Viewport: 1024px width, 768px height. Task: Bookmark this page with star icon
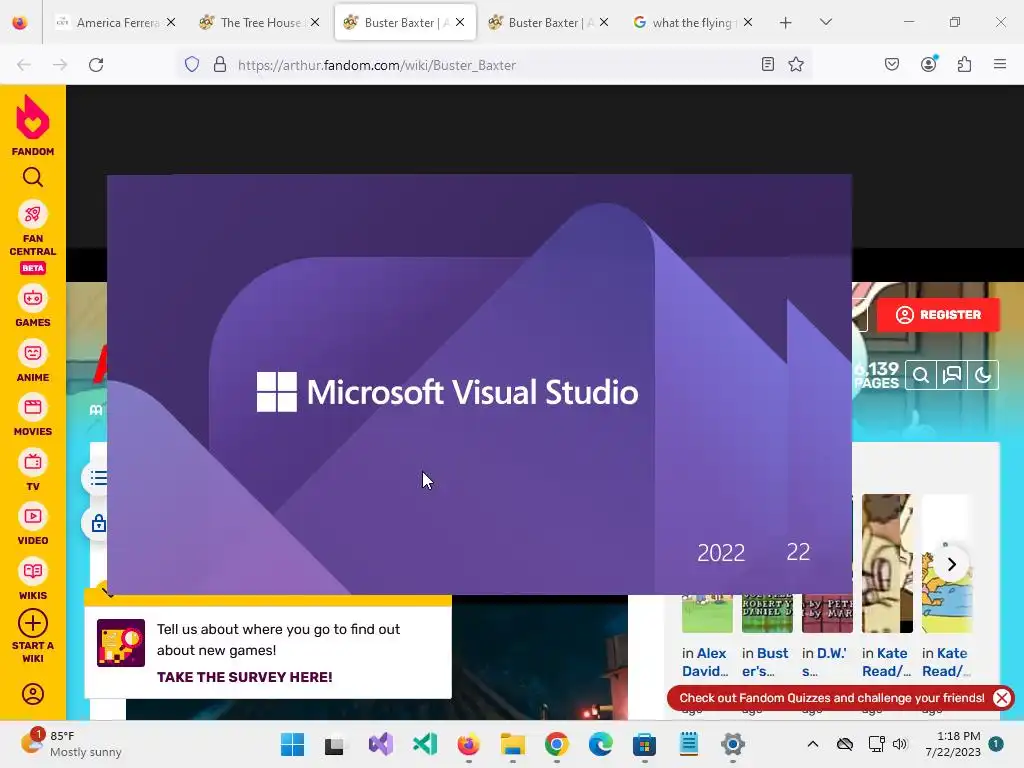(795, 64)
